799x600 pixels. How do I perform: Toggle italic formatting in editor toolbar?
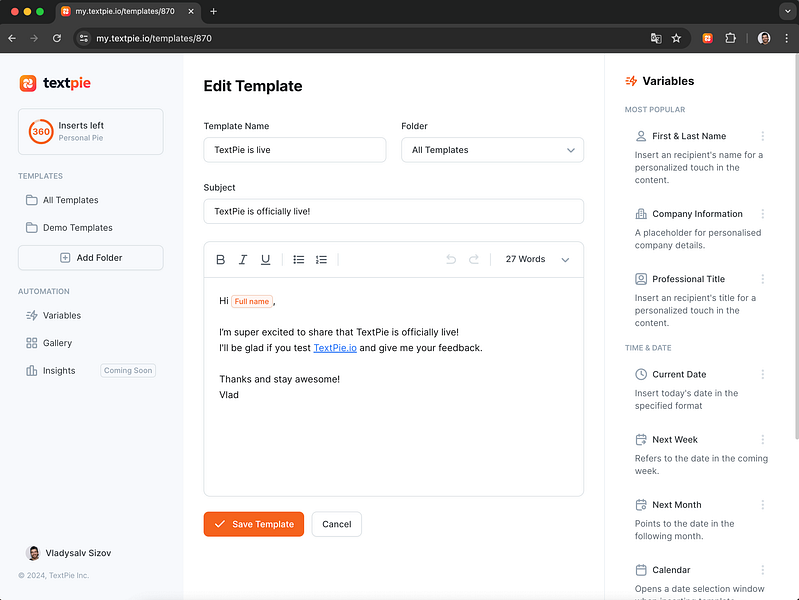(243, 259)
